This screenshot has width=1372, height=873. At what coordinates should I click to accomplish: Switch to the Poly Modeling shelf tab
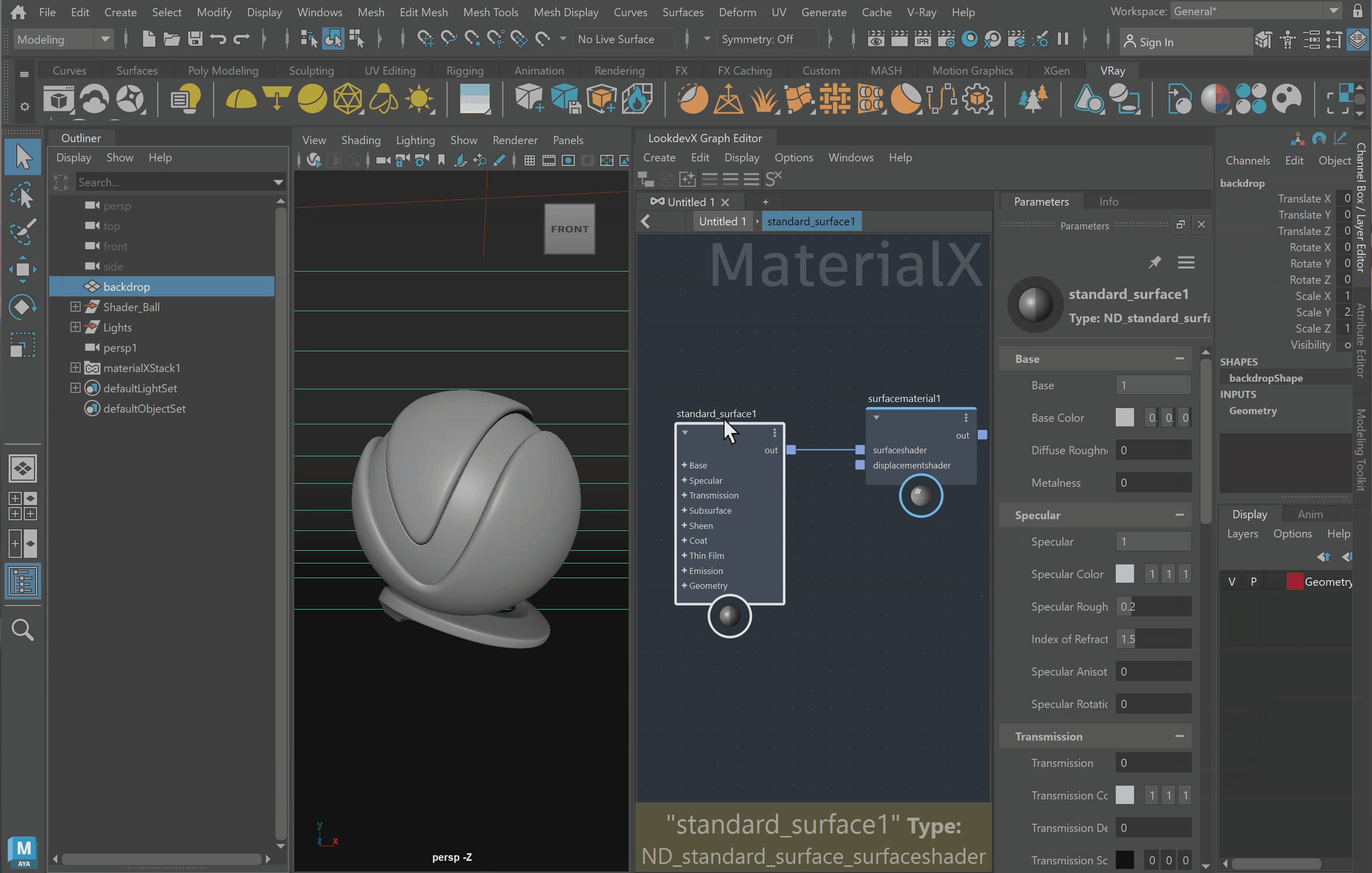tap(223, 71)
